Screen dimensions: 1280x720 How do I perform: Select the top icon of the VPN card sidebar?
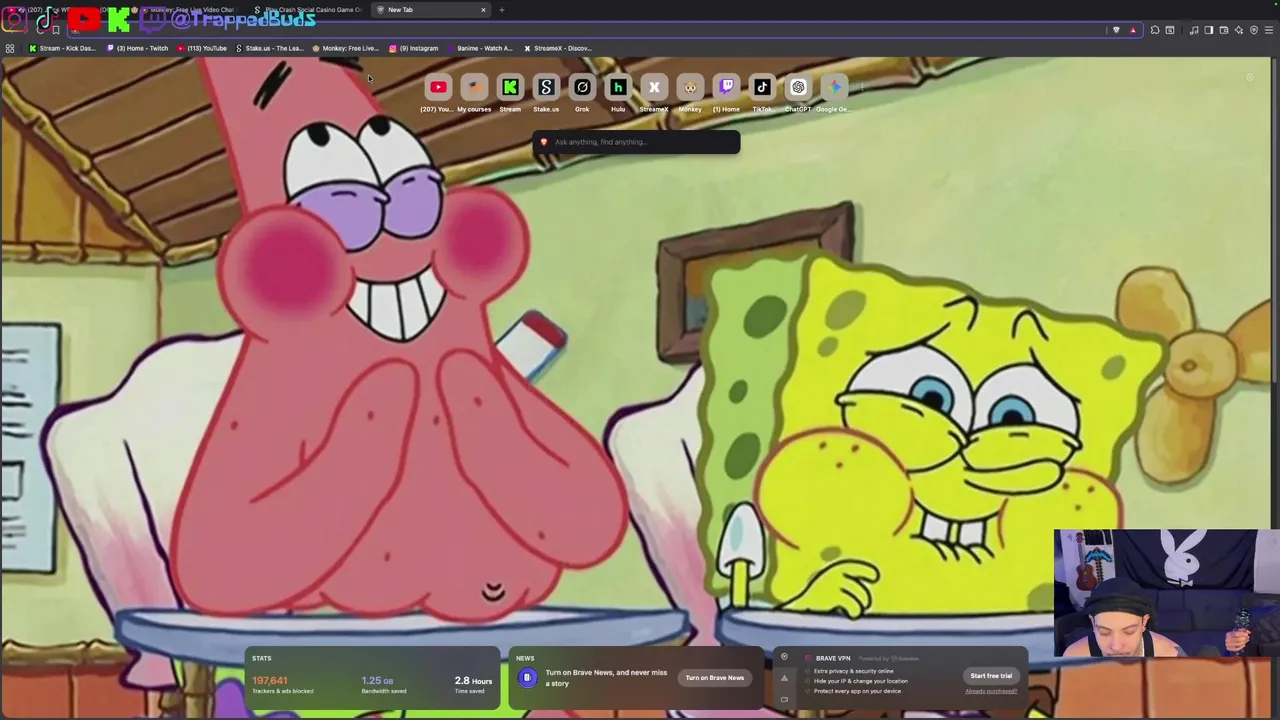(784, 657)
